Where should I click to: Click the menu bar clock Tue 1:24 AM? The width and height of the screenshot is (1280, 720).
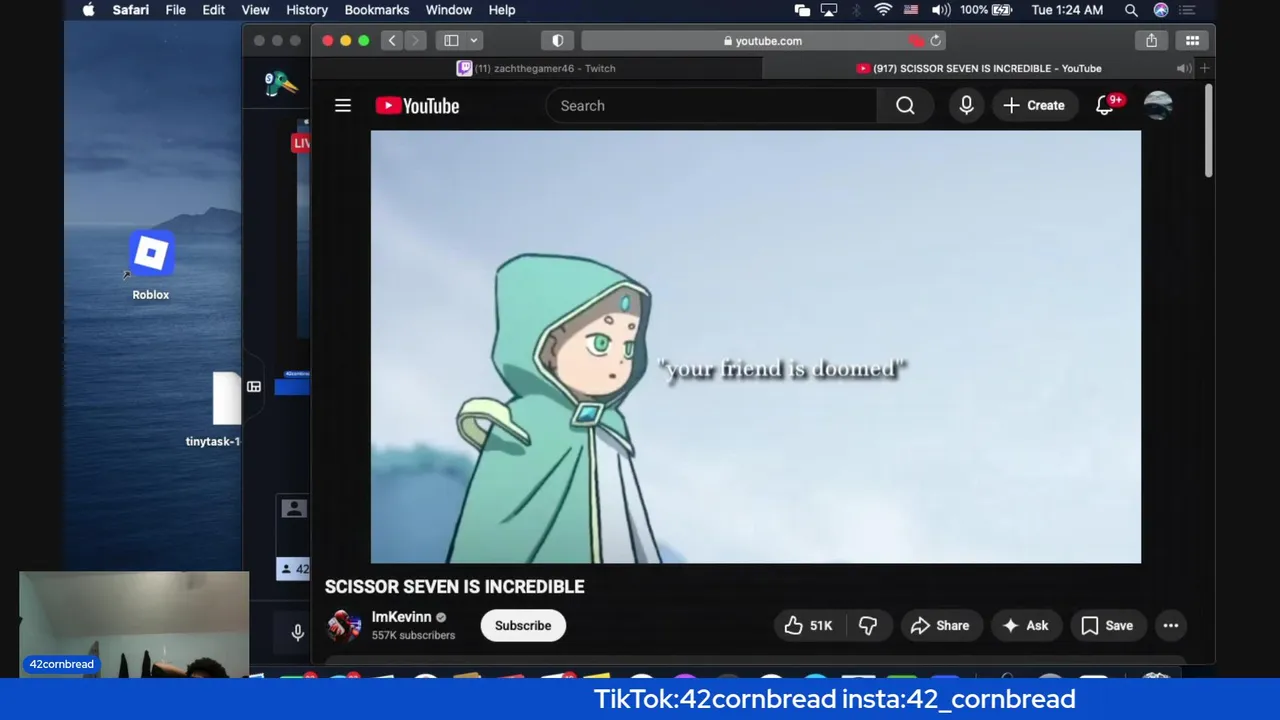click(x=1067, y=10)
